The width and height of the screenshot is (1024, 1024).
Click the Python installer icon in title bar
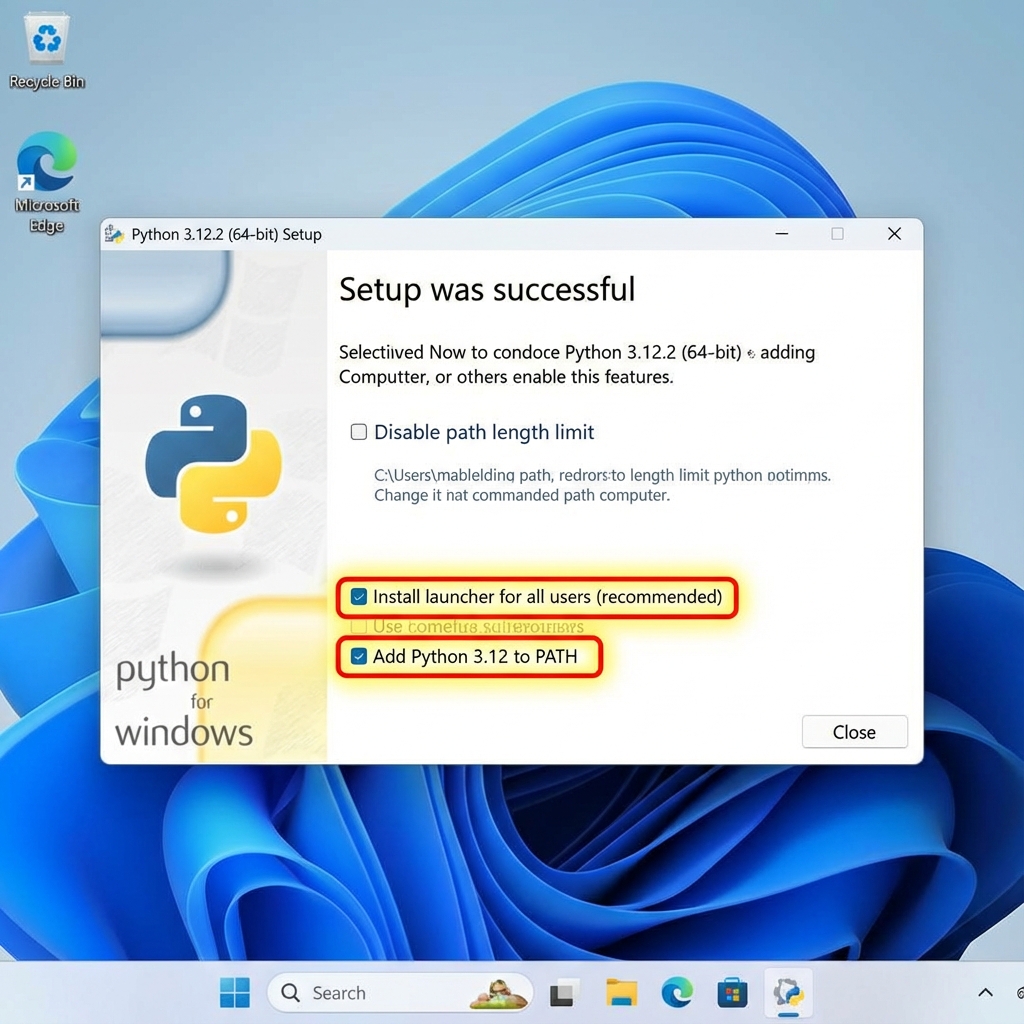114,234
